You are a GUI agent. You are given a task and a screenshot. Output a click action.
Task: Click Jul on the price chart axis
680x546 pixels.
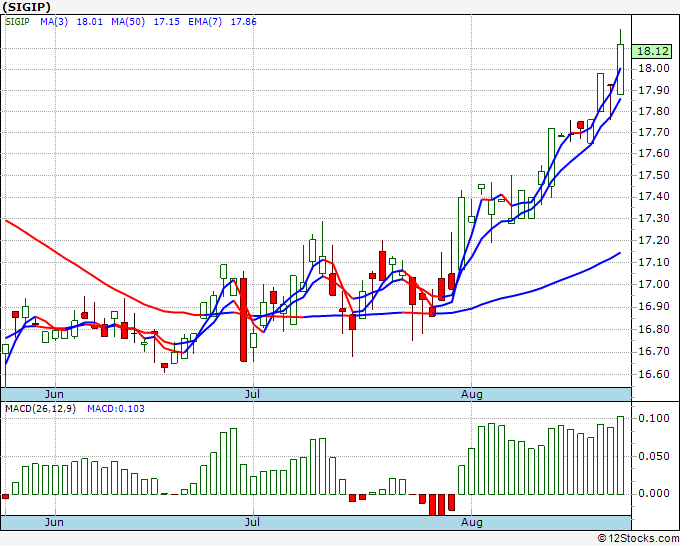tap(252, 394)
